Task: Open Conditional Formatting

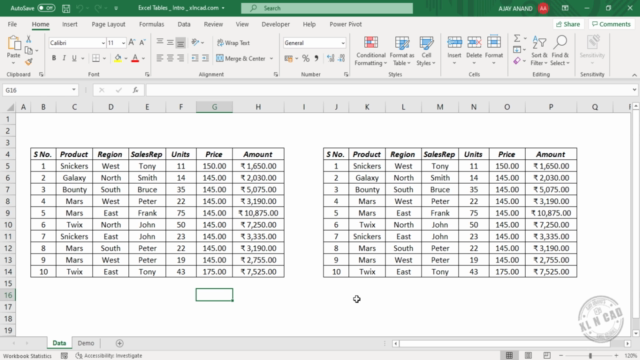Action: pos(371,51)
